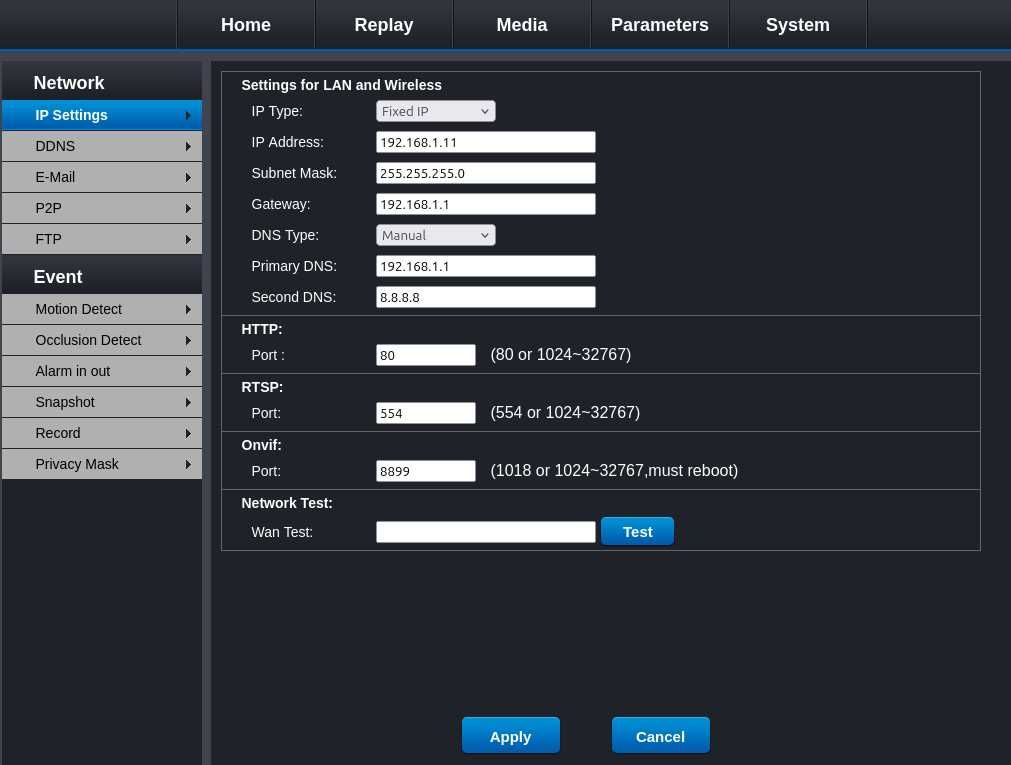Click the Wan Test input field

(486, 532)
